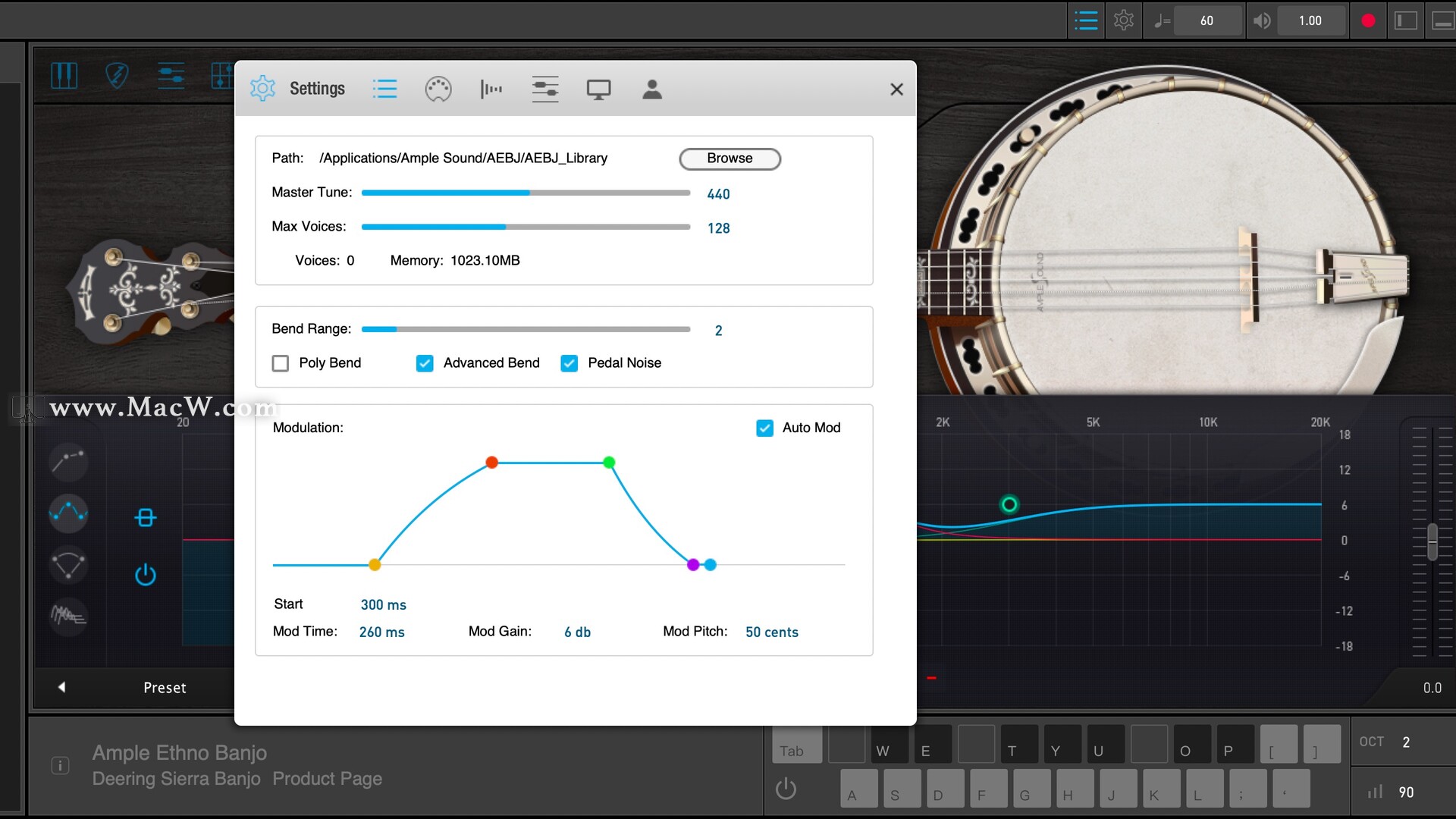Click the red modulation curve point
This screenshot has width=1456, height=819.
[491, 462]
